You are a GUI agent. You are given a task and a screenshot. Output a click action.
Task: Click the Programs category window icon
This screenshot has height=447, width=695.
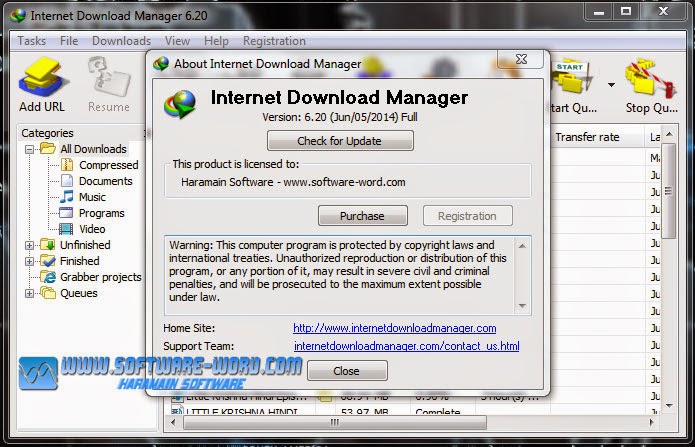[66, 213]
